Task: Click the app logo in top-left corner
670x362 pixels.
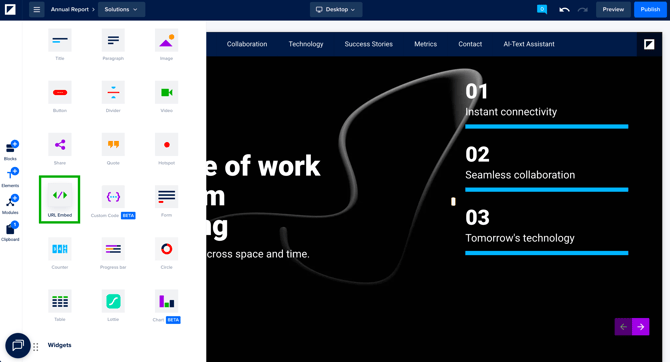Action: click(x=10, y=9)
